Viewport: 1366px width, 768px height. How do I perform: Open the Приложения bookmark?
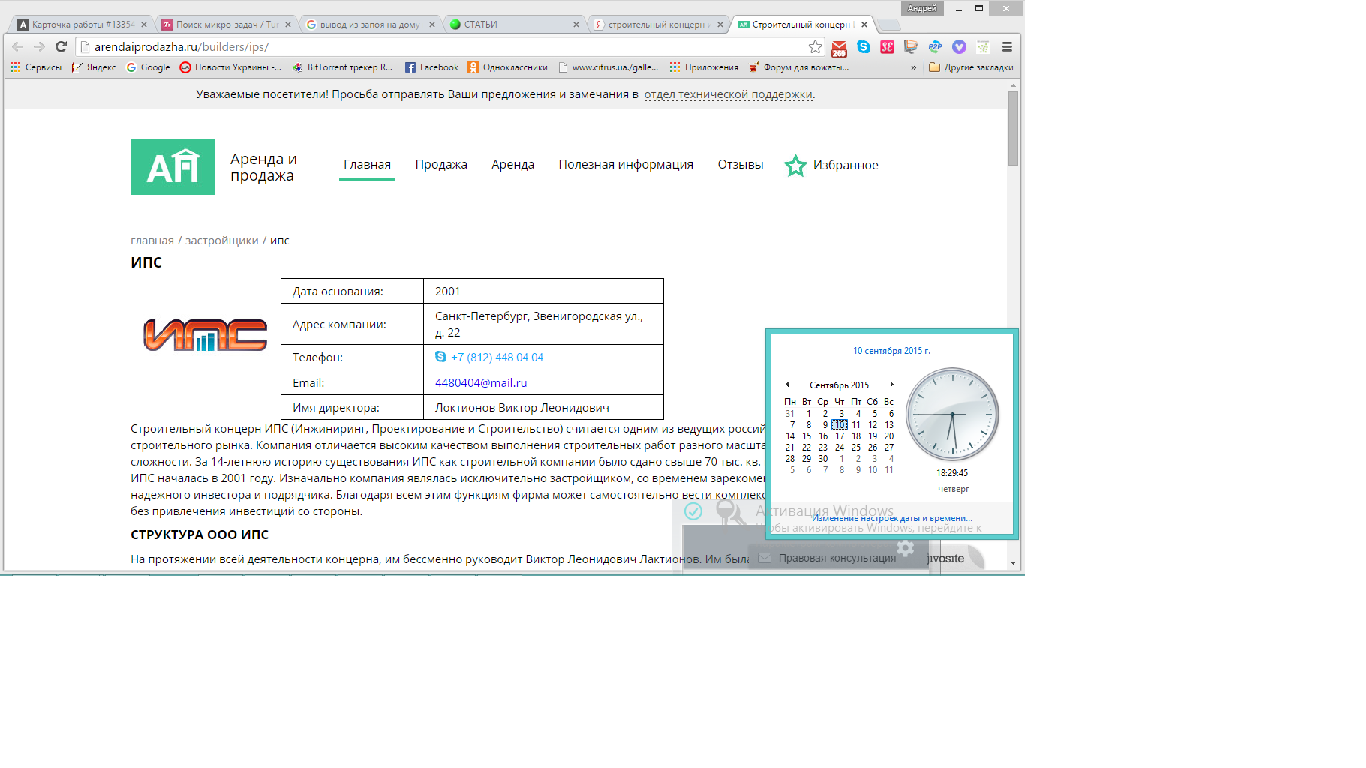click(704, 68)
